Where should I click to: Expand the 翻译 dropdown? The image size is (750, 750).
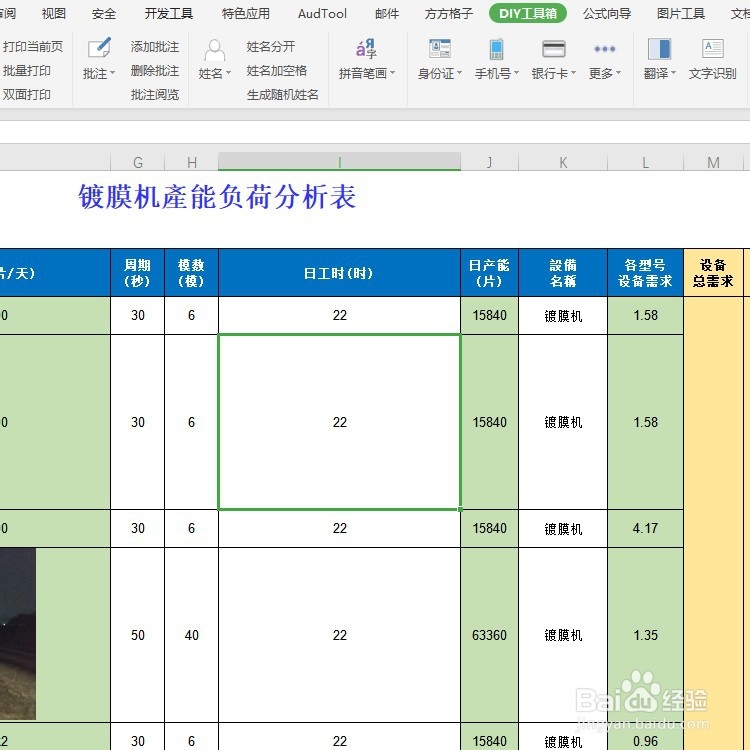coord(673,73)
